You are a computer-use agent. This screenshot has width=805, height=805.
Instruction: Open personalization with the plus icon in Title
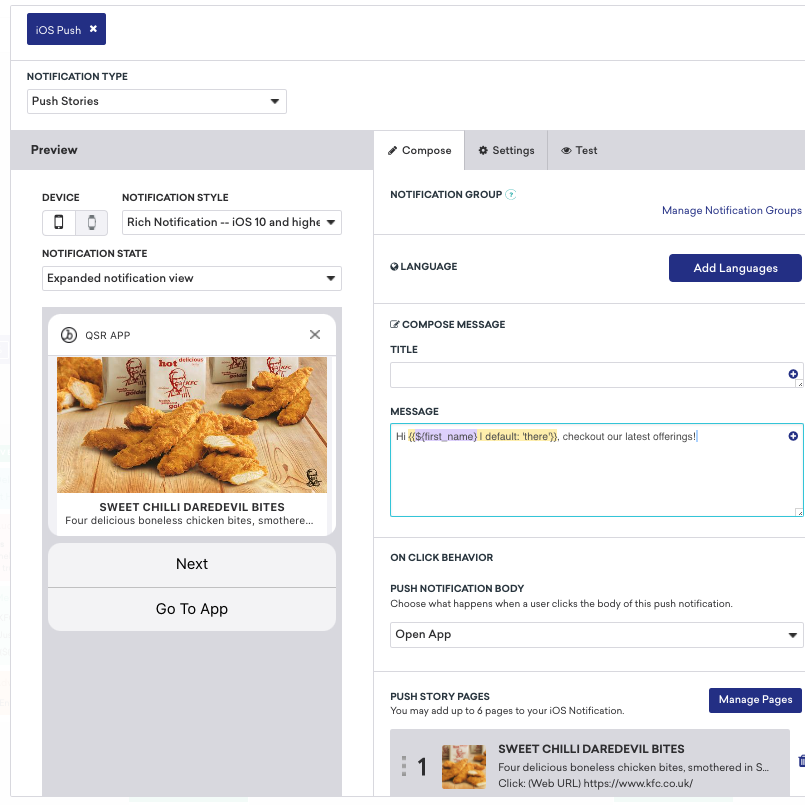coord(793,374)
